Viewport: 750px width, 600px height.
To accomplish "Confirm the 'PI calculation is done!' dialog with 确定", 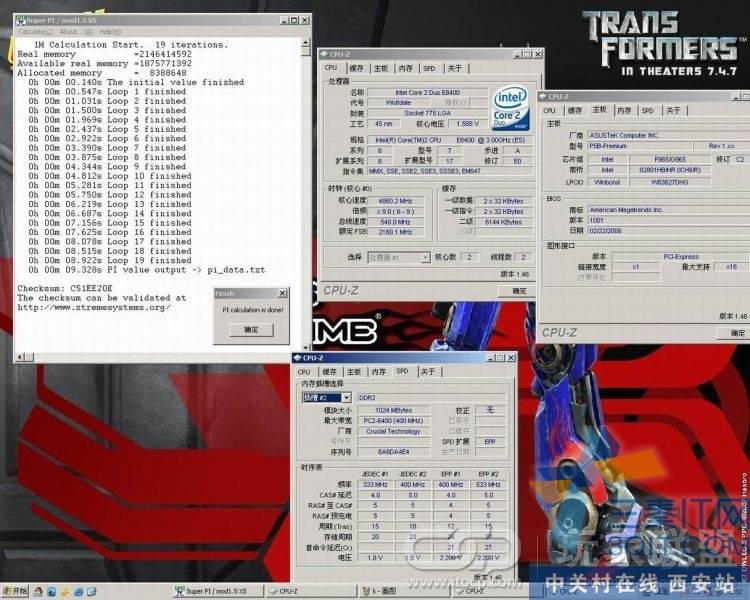I will pyautogui.click(x=251, y=330).
